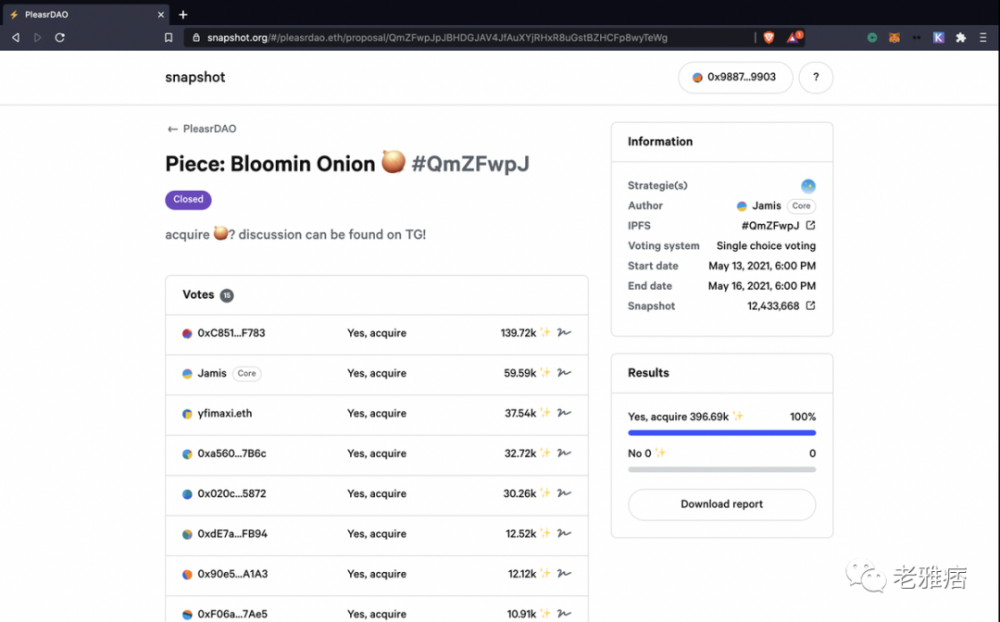Click the 37.54k voting power value
Screen dimensions: 1000x622
(x=520, y=413)
